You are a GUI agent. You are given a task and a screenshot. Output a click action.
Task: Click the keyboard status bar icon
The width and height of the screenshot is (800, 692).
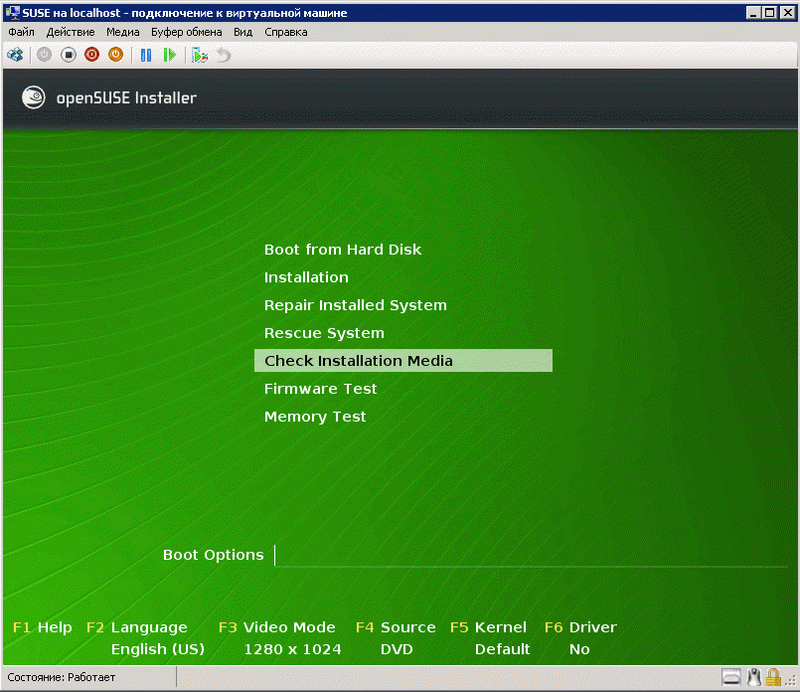731,677
